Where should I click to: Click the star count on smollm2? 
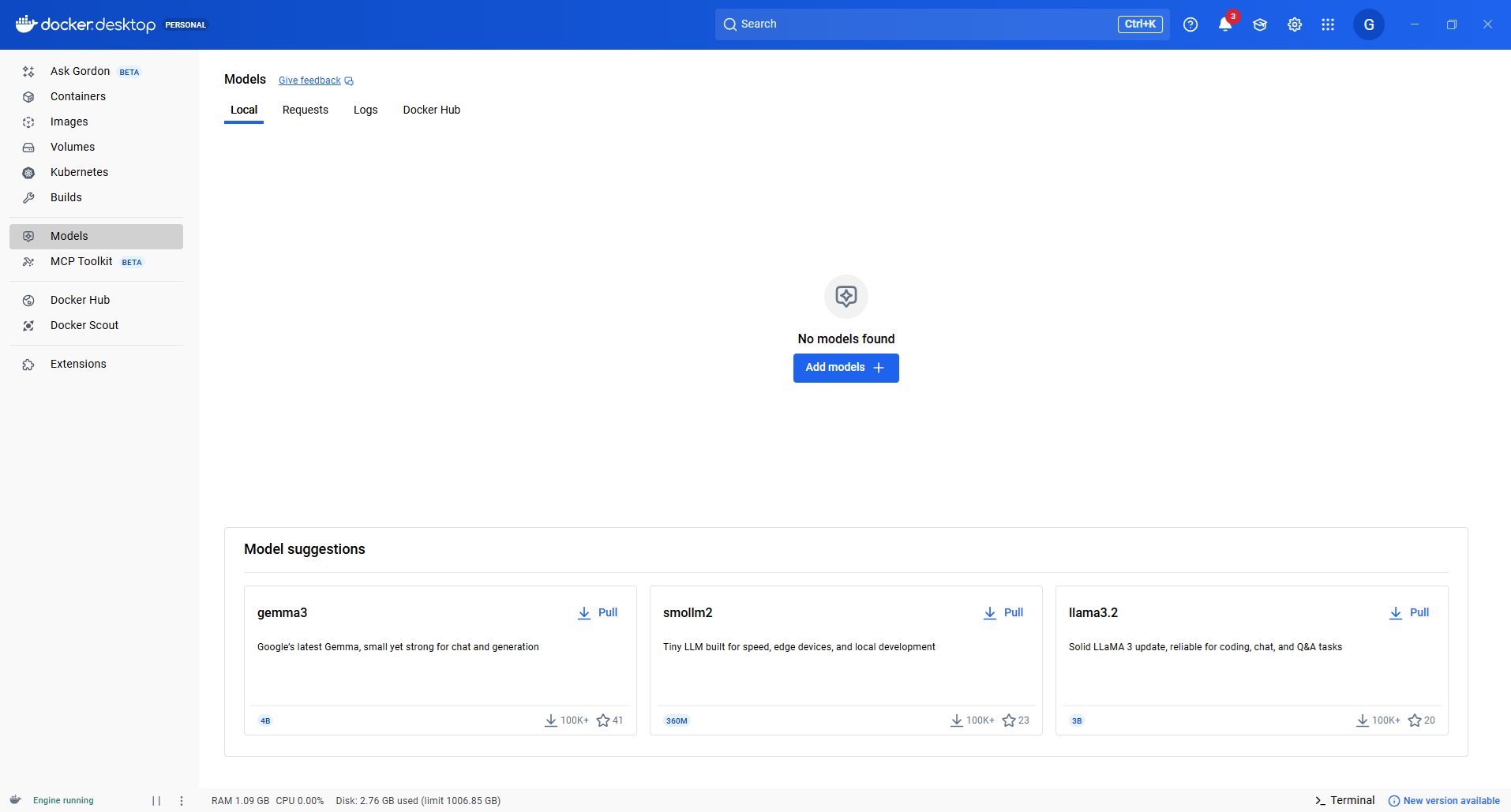click(x=1016, y=720)
